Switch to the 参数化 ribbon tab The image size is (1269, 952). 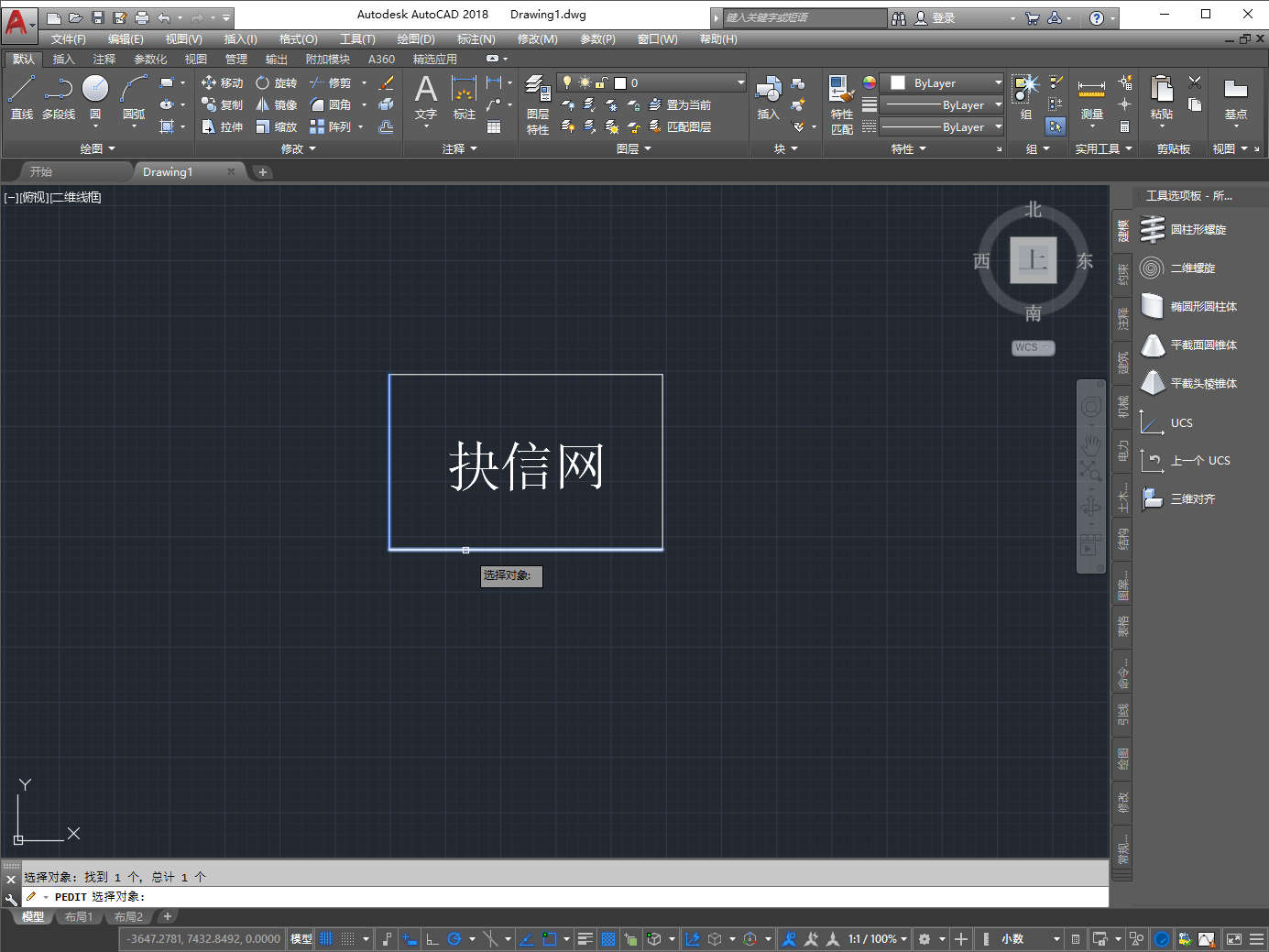pyautogui.click(x=150, y=60)
